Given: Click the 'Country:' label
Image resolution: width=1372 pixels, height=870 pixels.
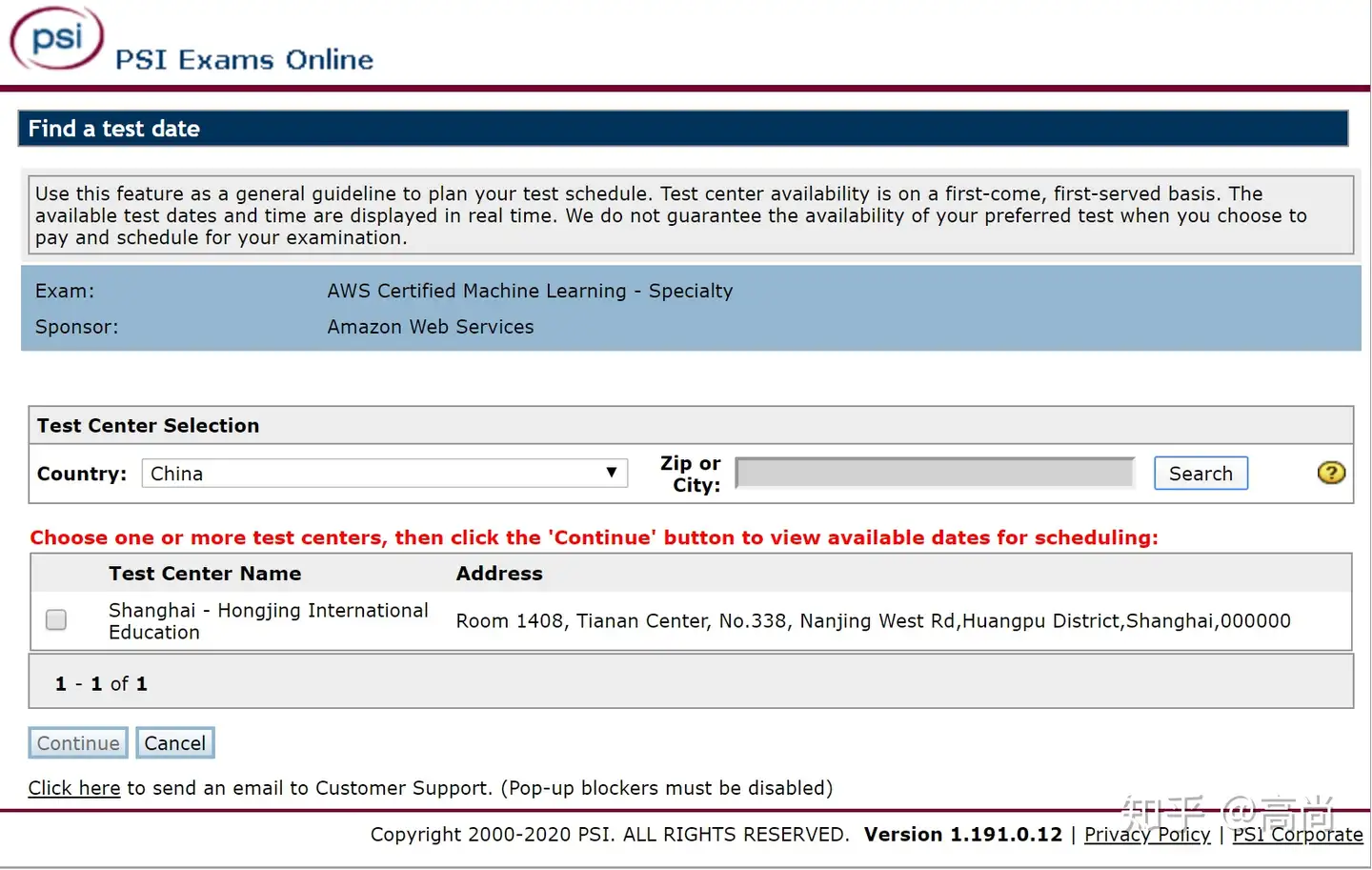Looking at the screenshot, I should 82,474.
